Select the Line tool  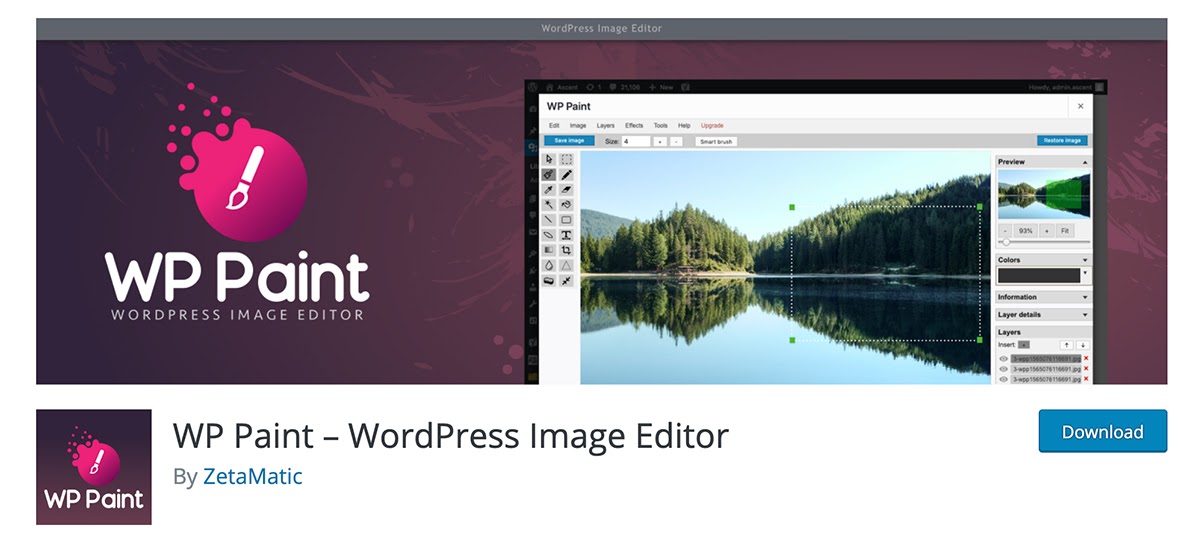tap(549, 220)
